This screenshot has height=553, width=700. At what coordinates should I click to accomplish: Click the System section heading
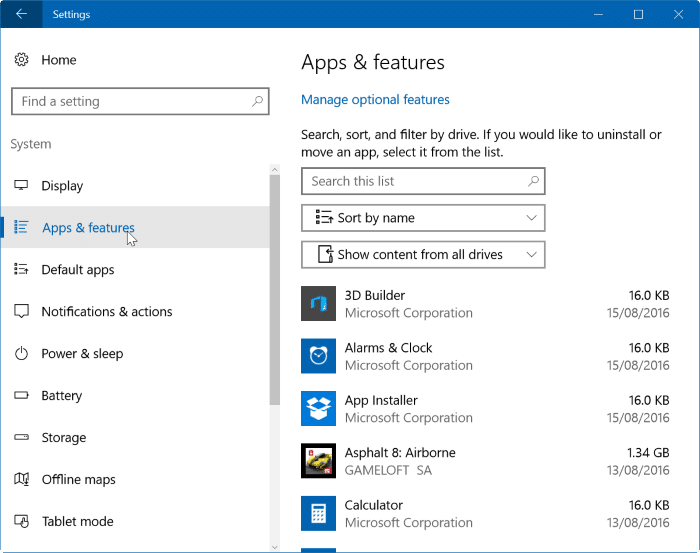31,144
